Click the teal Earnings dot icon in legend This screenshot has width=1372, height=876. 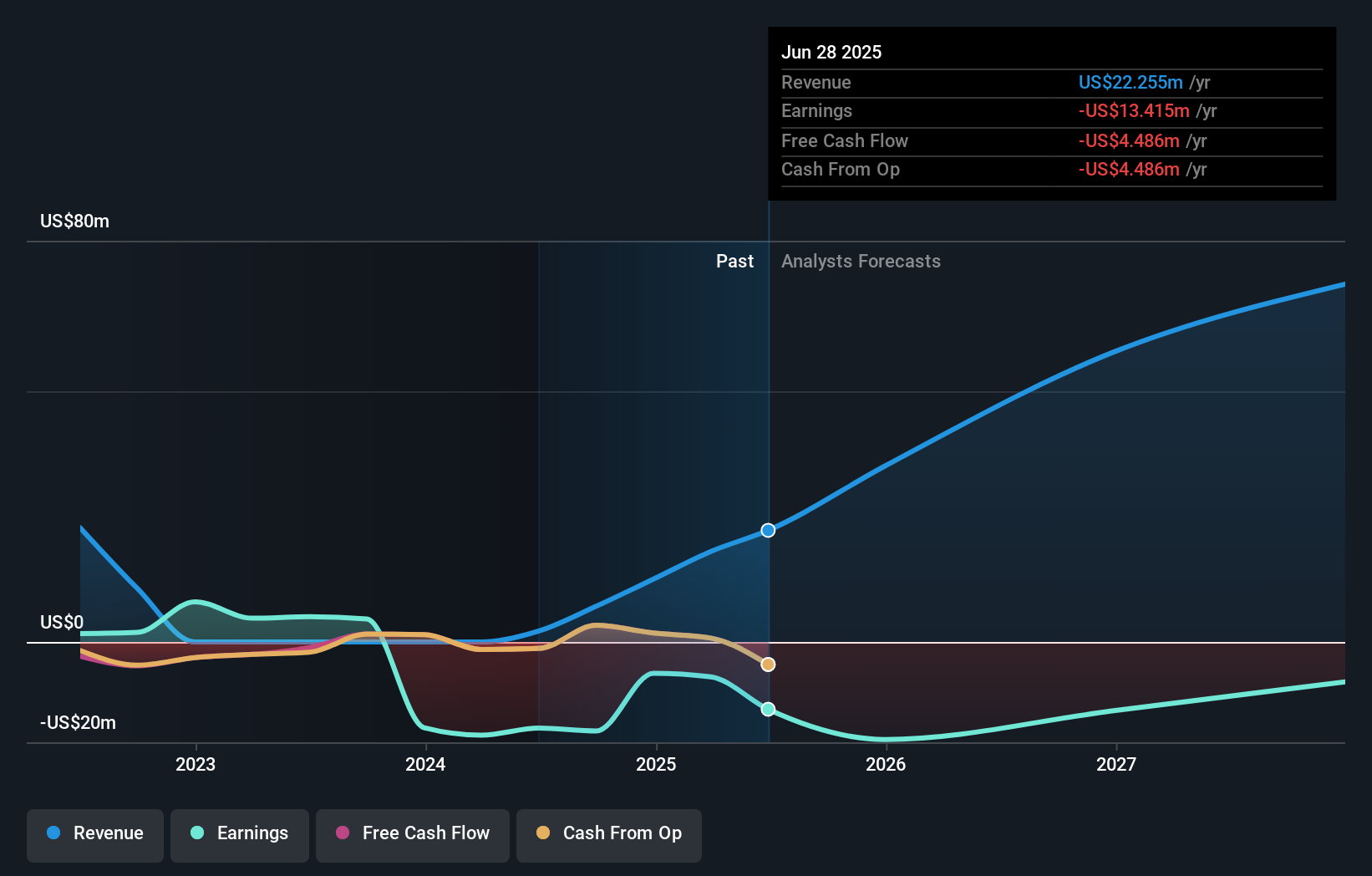(196, 833)
